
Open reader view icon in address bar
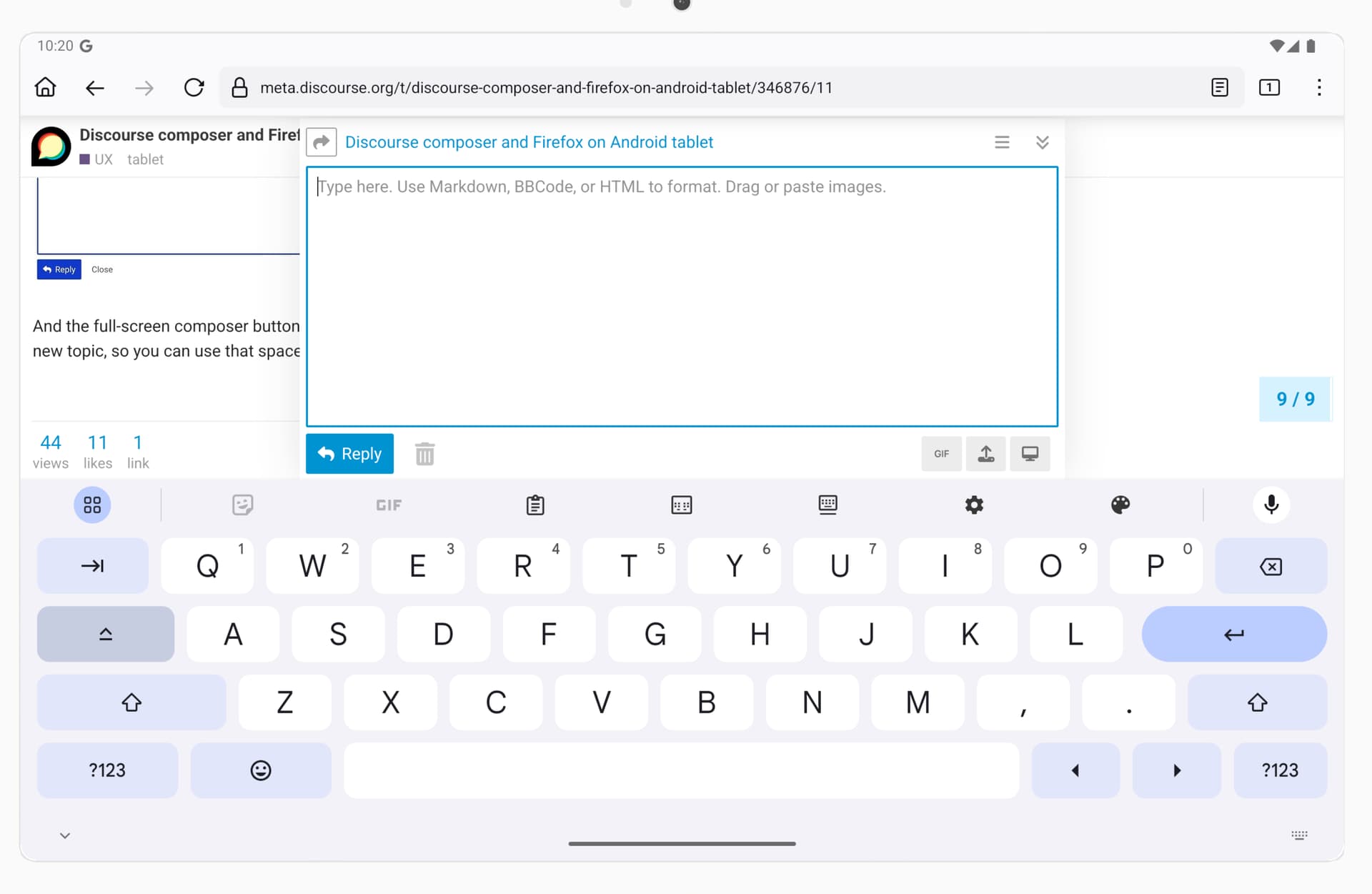(1220, 88)
